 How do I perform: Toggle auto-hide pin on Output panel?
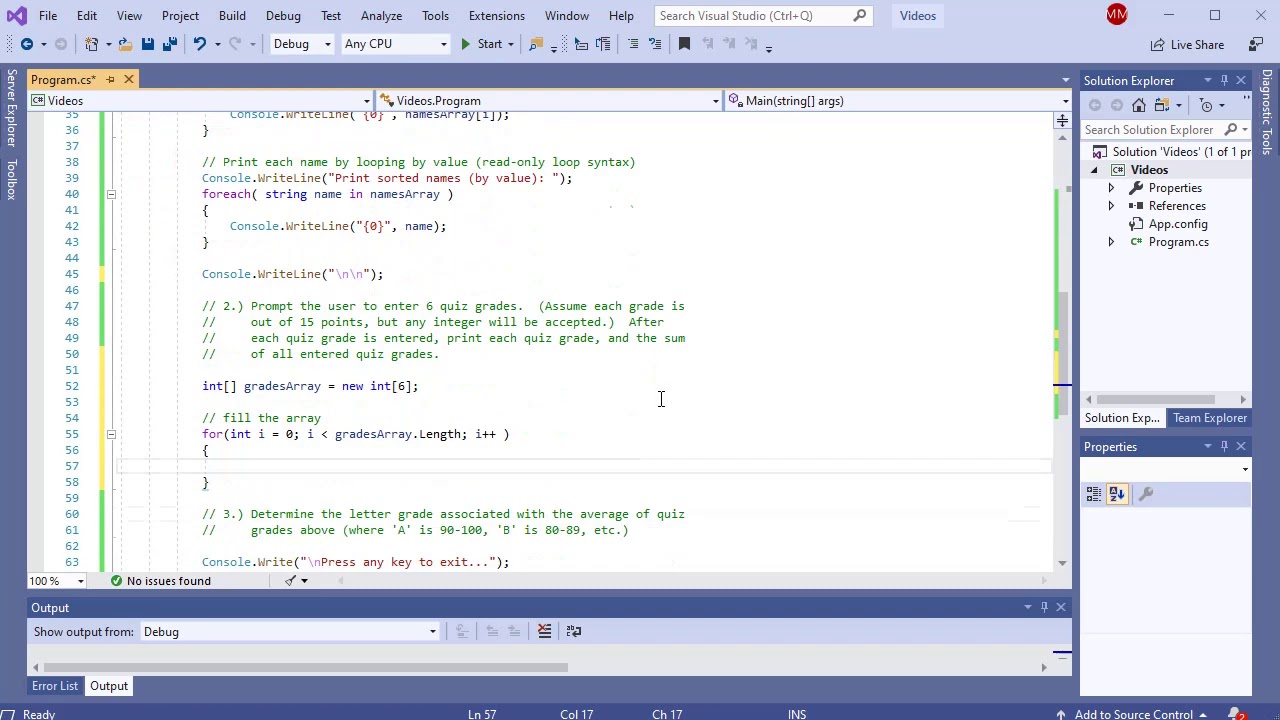[x=1044, y=607]
